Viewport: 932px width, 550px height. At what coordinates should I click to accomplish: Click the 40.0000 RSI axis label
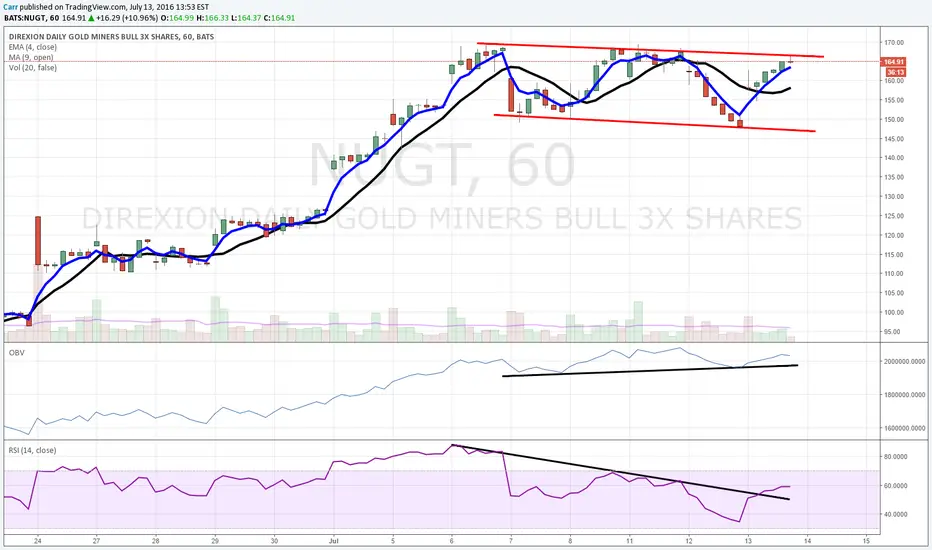896,514
